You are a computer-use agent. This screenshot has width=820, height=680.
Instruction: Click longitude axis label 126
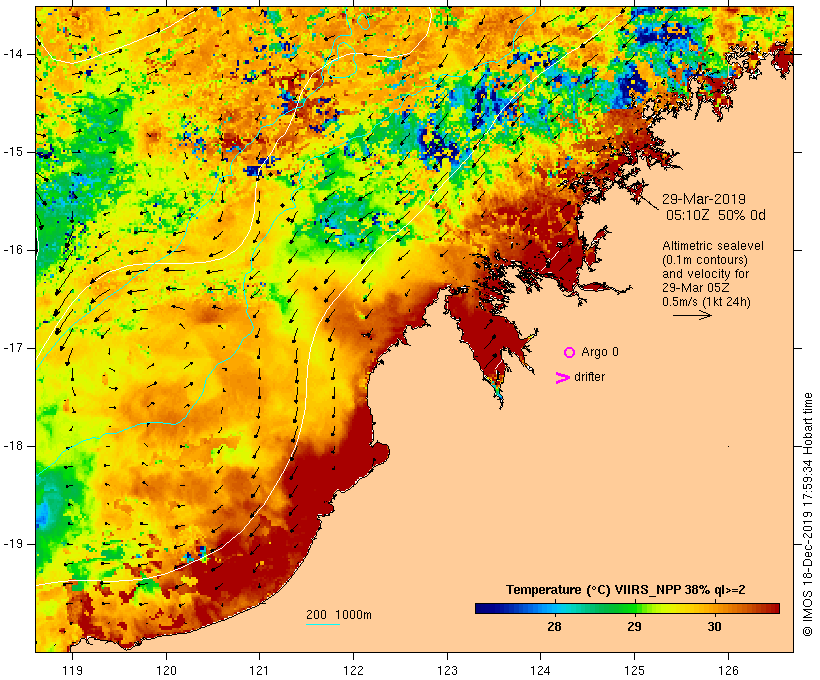(x=728, y=670)
